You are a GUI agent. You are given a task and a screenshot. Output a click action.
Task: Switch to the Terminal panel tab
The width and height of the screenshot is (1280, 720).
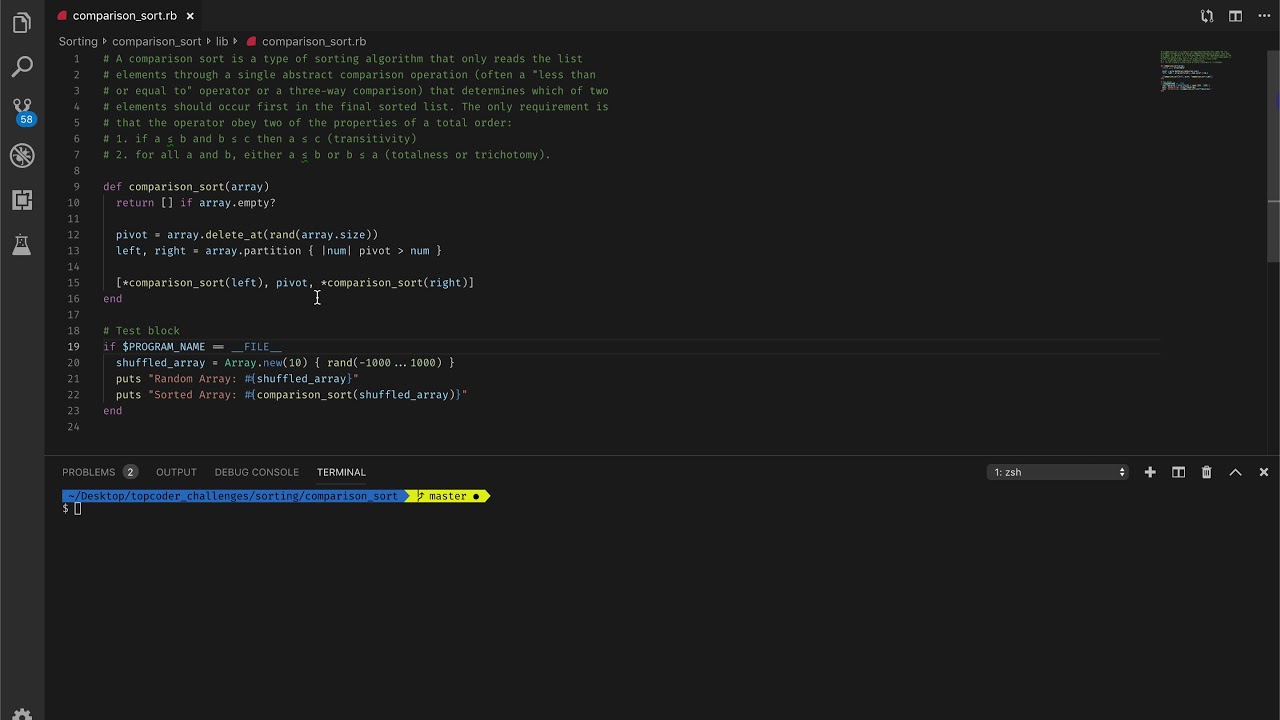341,472
